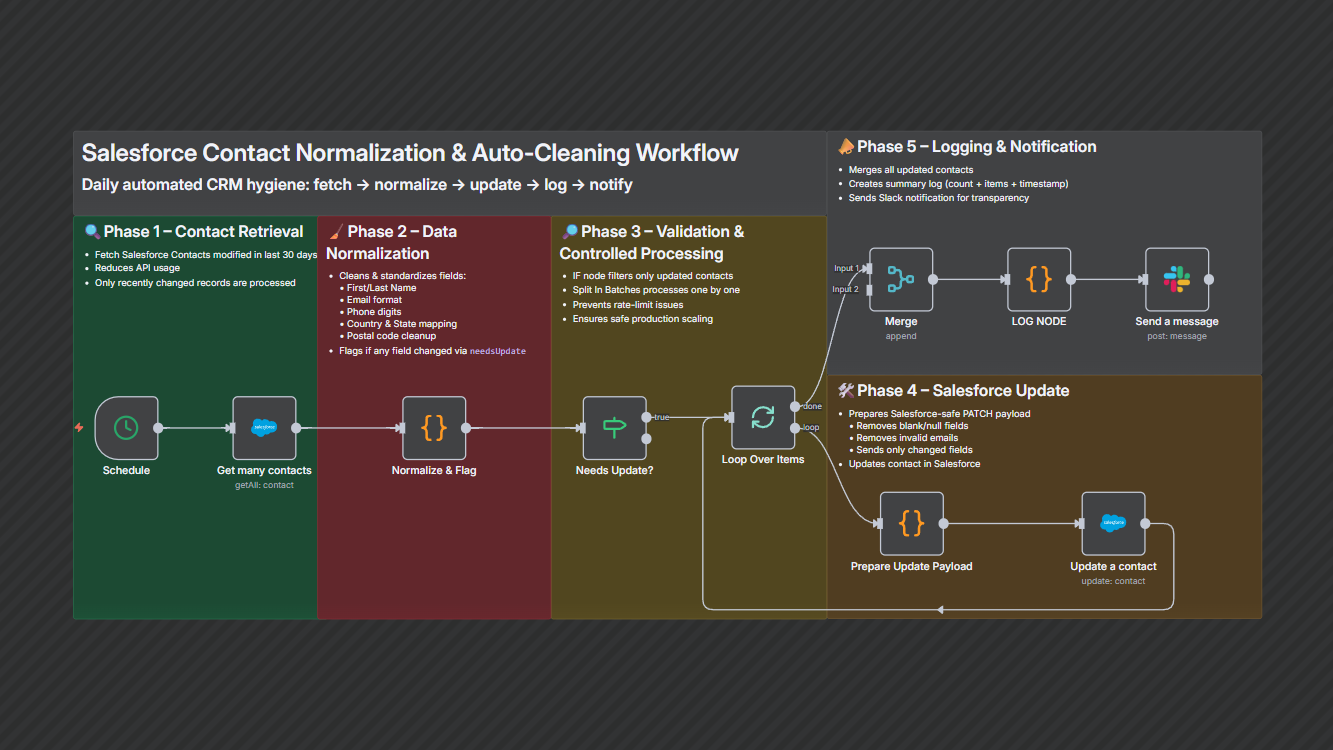The image size is (1333, 750).
Task: Click the lightning bolt beside the Schedule node
Action: pyautogui.click(x=79, y=427)
